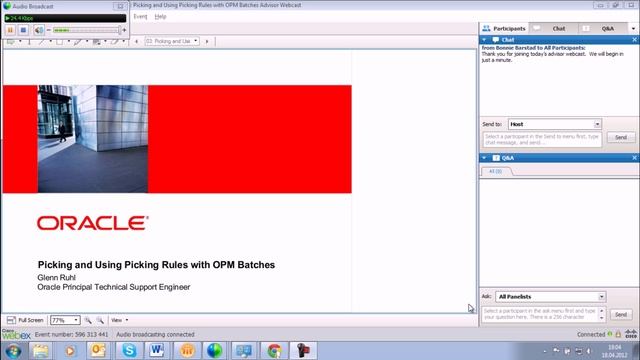The image size is (640, 360).
Task: Pause the audio broadcast
Action: click(x=10, y=30)
